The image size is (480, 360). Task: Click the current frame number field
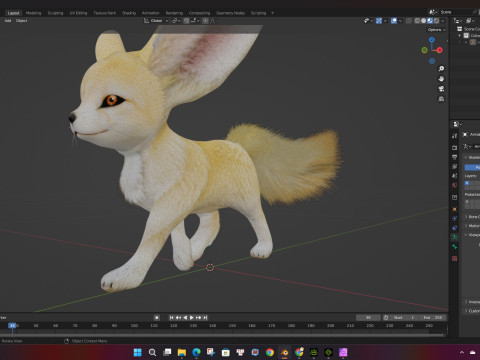pyautogui.click(x=368, y=318)
